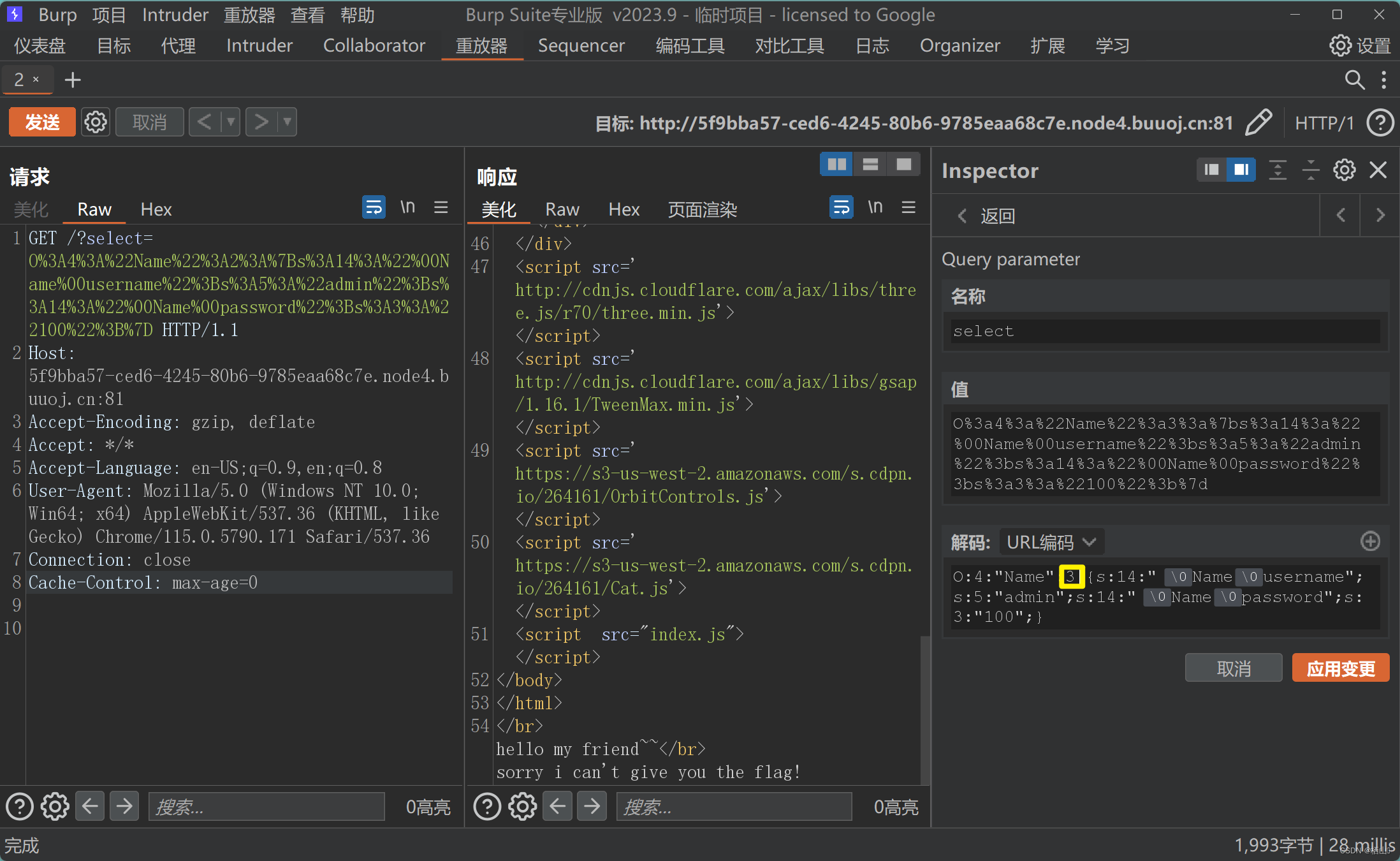Click the 取消 cancel button in the toolbar

coord(149,122)
